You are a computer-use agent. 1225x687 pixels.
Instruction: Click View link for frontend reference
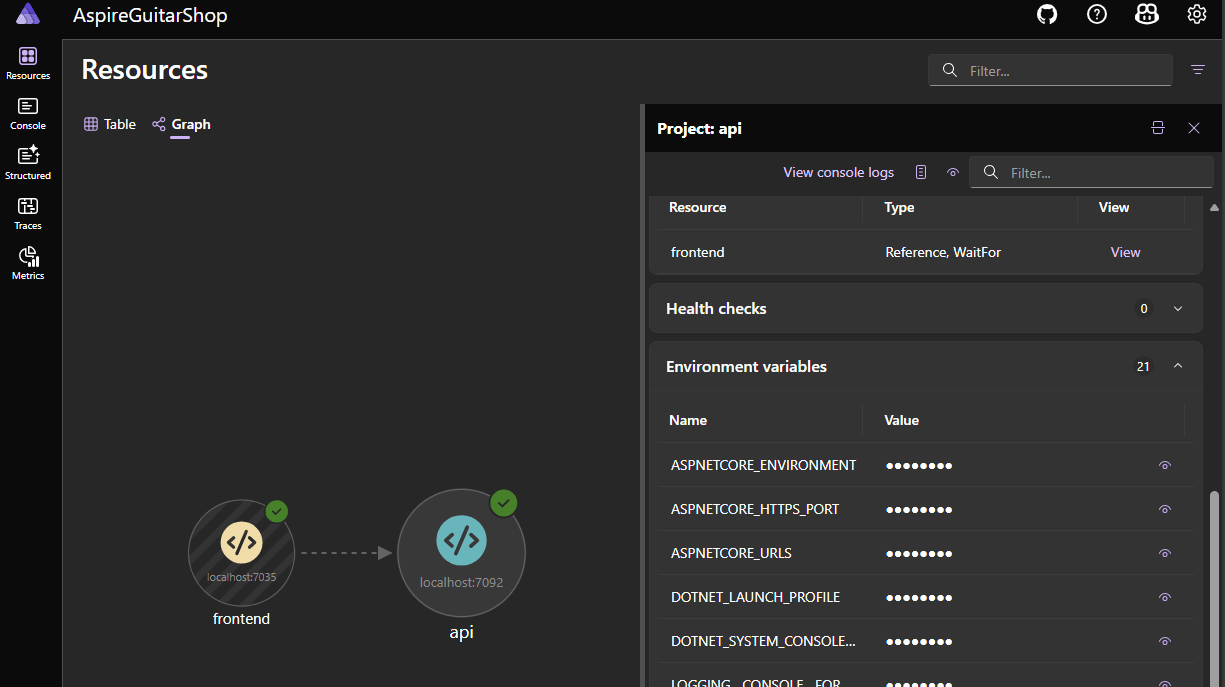pyautogui.click(x=1125, y=252)
